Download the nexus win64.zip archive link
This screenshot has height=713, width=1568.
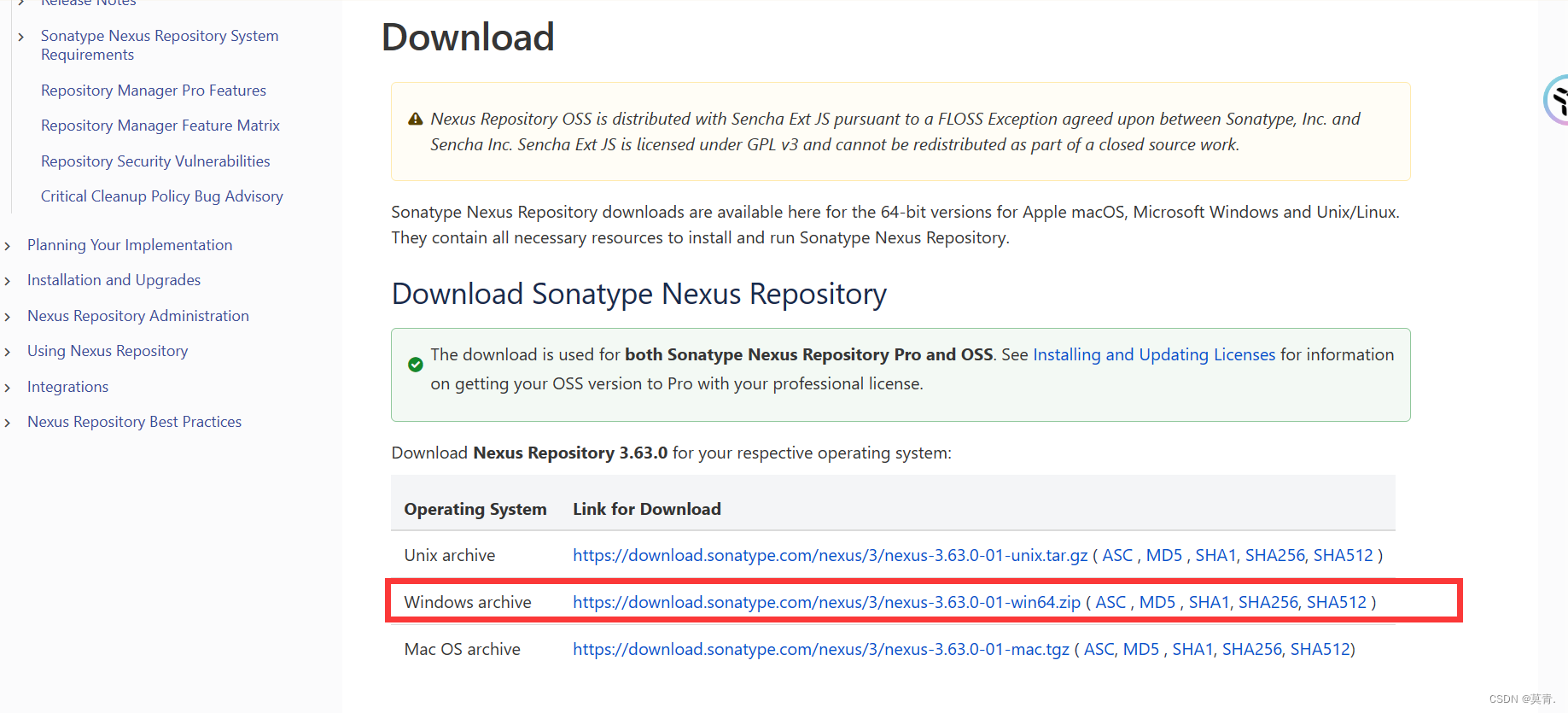tap(827, 602)
